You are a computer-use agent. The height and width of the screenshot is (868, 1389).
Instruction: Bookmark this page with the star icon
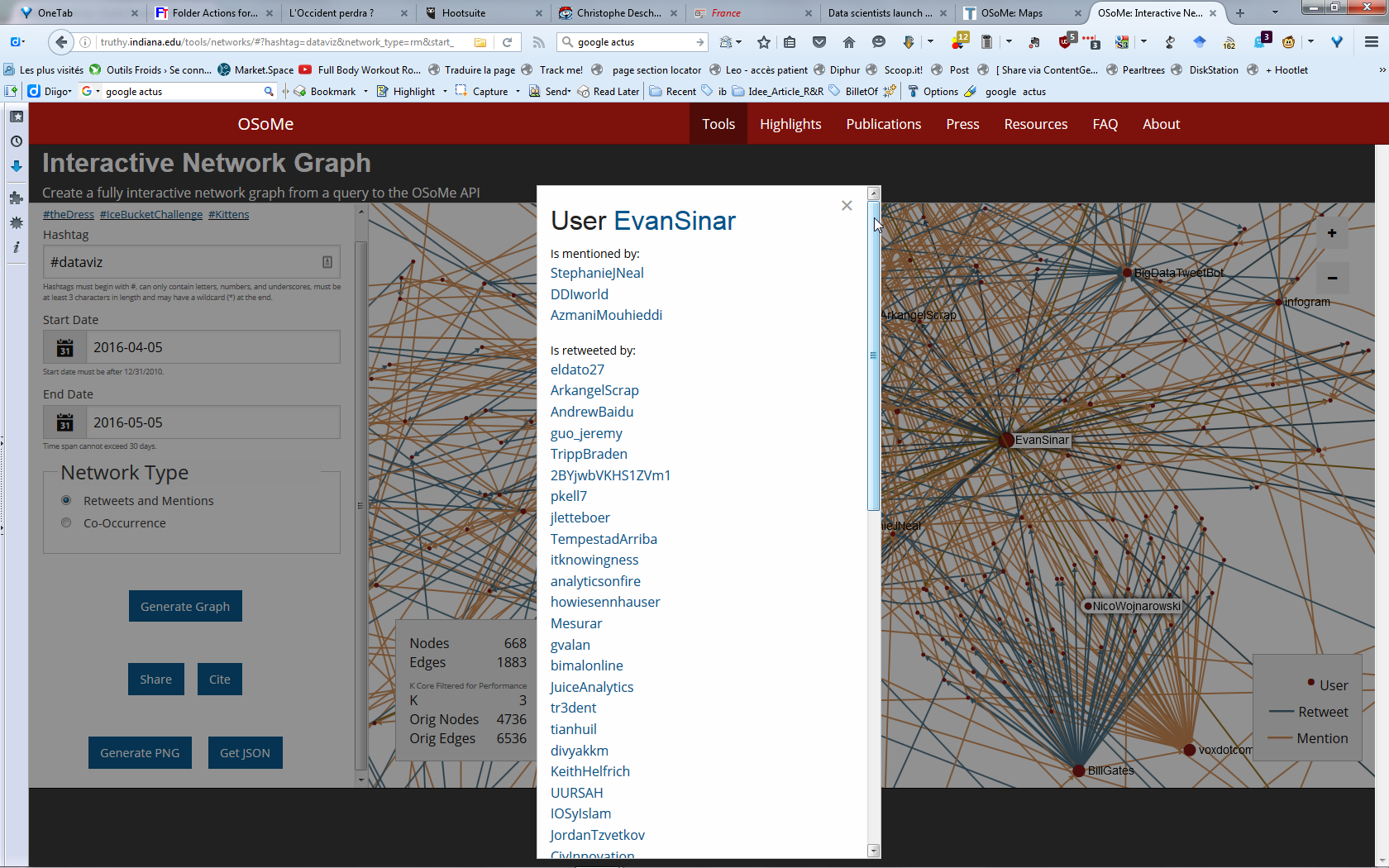(x=764, y=42)
